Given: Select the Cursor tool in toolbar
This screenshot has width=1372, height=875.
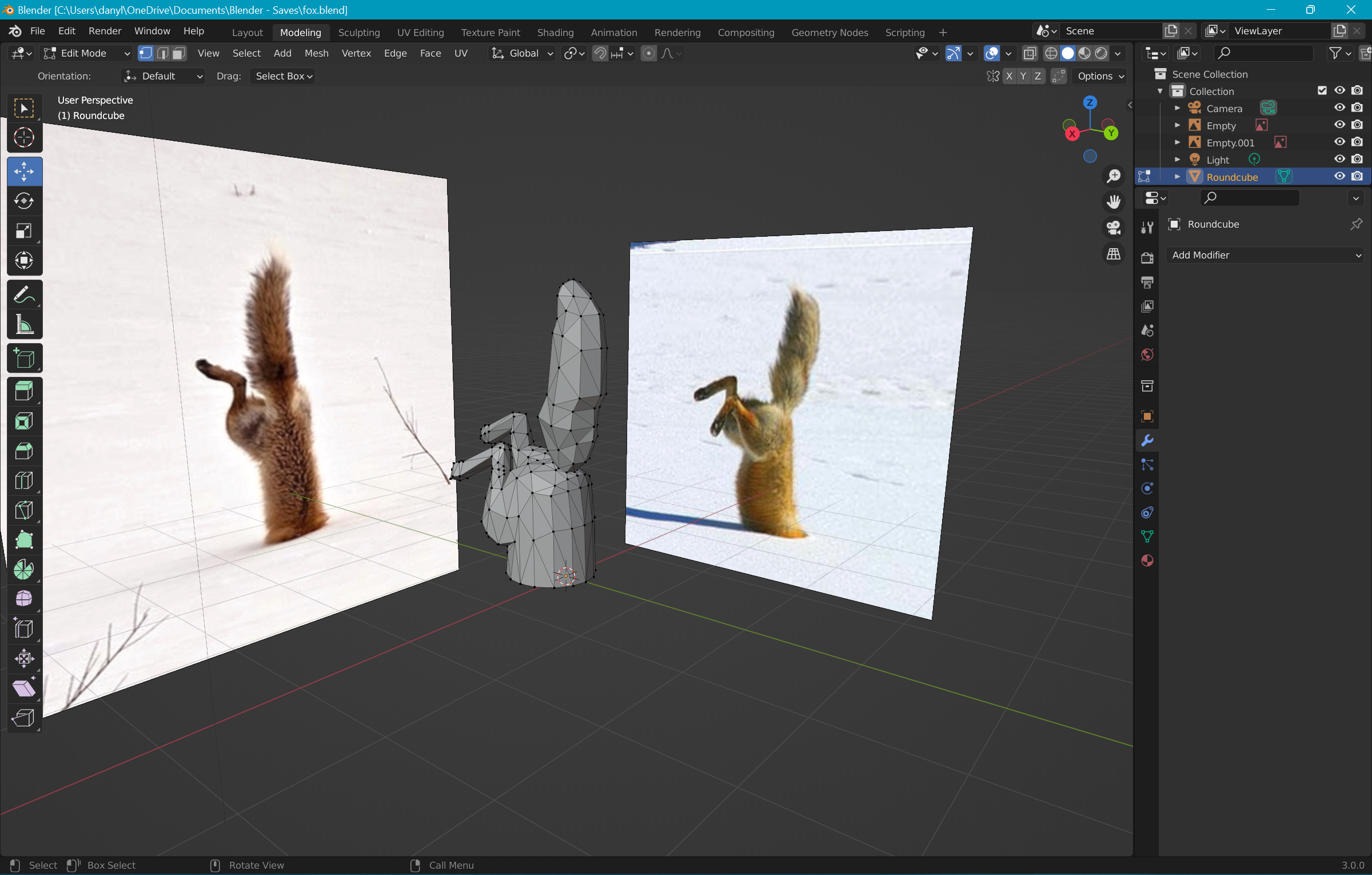Looking at the screenshot, I should (x=24, y=137).
